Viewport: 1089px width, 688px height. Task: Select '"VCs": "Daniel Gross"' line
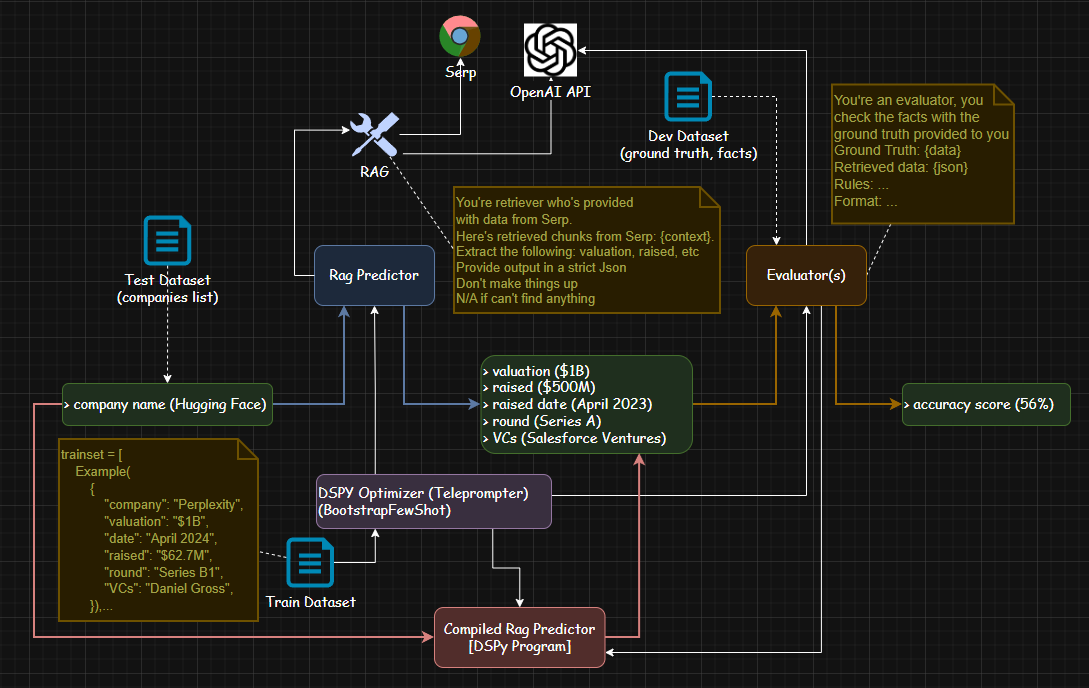(x=169, y=589)
